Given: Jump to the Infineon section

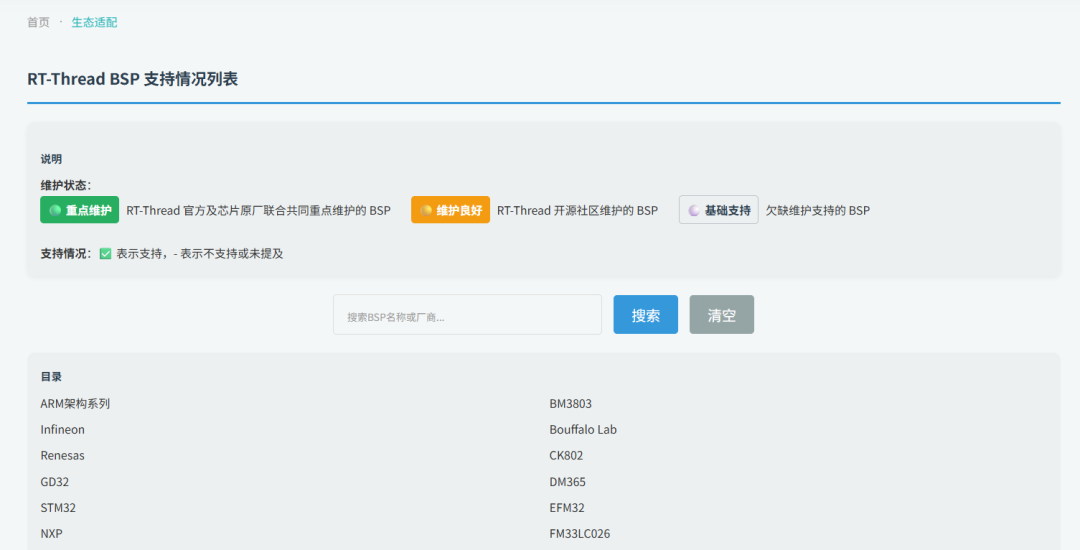Looking at the screenshot, I should [63, 430].
